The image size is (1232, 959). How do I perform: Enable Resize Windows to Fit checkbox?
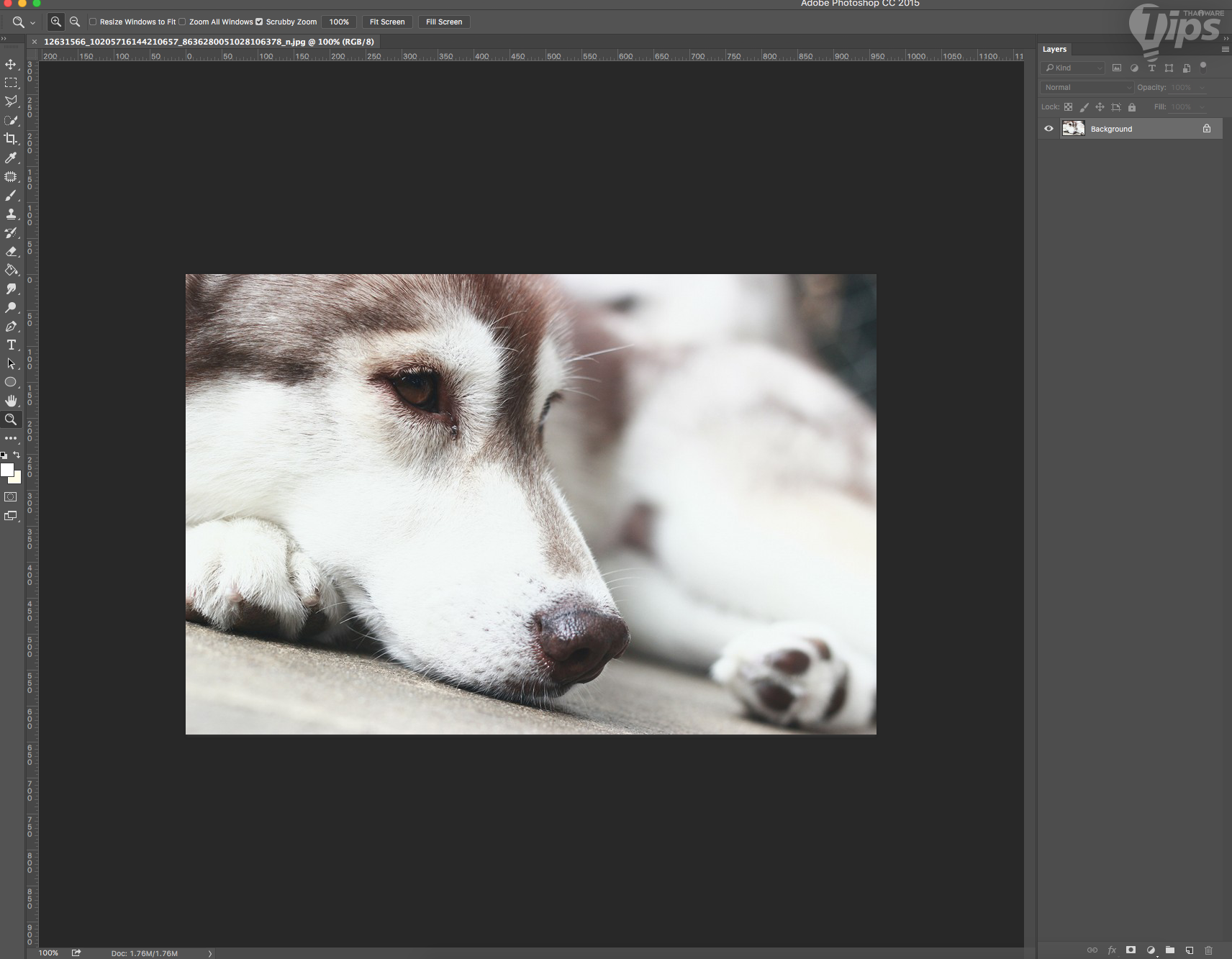pos(93,22)
